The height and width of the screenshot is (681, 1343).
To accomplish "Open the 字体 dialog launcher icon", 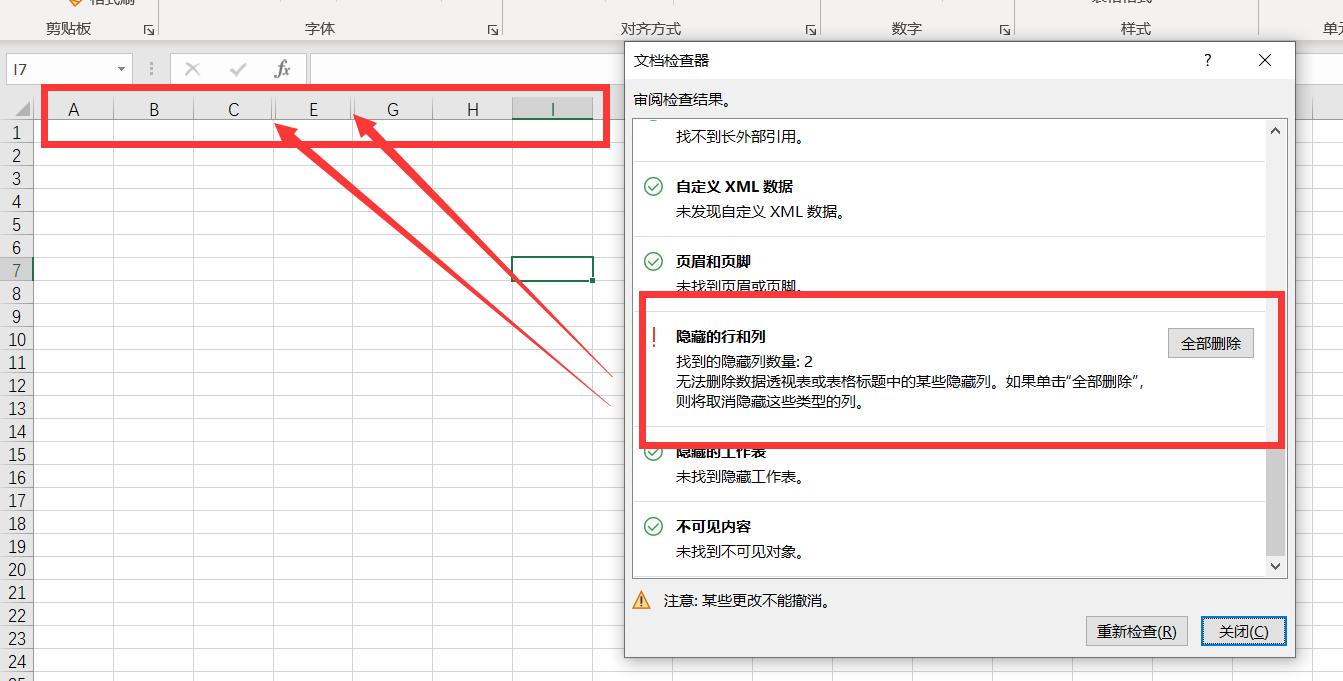I will [x=492, y=30].
